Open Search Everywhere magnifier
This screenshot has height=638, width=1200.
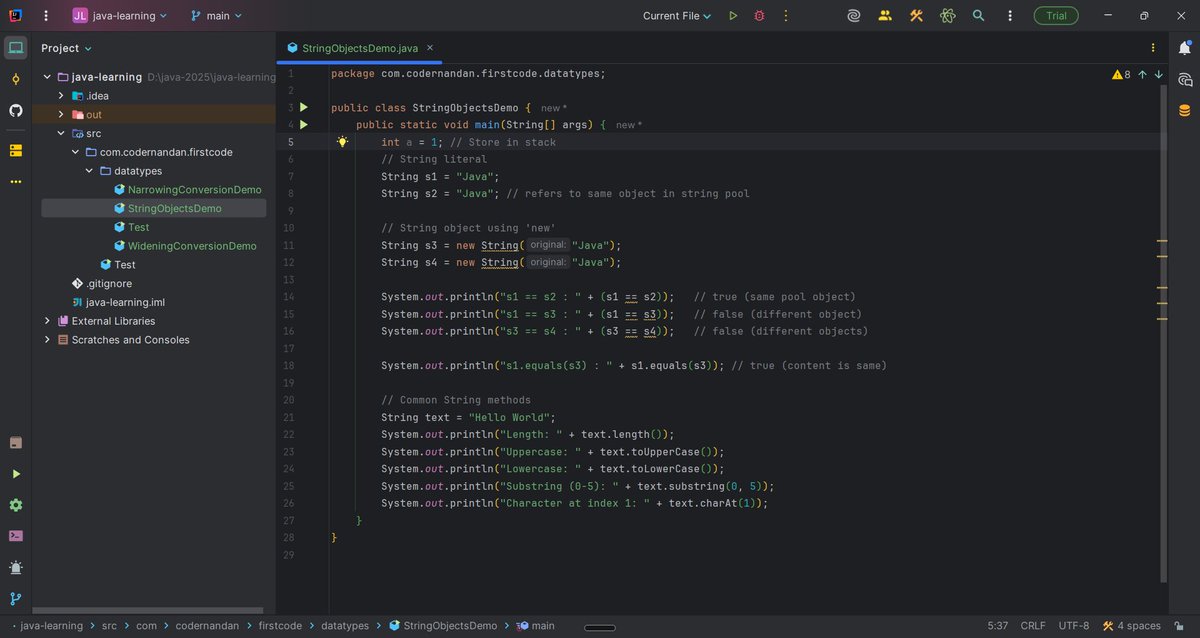978,16
